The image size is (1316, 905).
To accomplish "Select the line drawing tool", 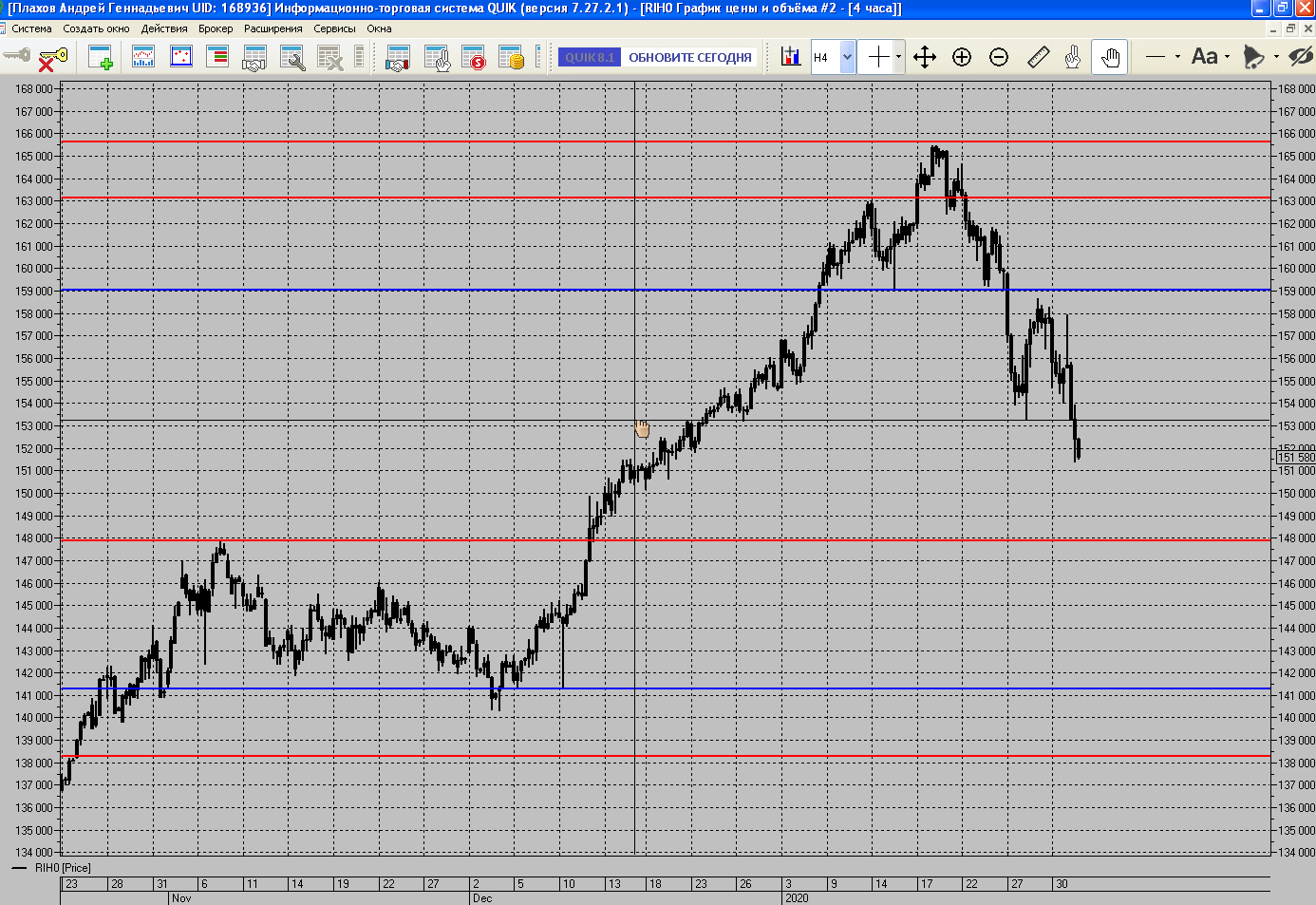I will point(1156,57).
